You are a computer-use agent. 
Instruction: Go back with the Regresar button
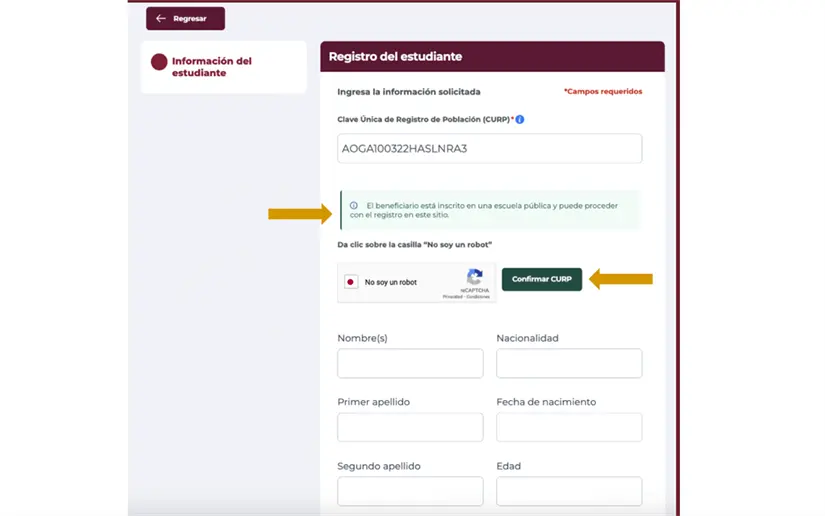(x=185, y=19)
